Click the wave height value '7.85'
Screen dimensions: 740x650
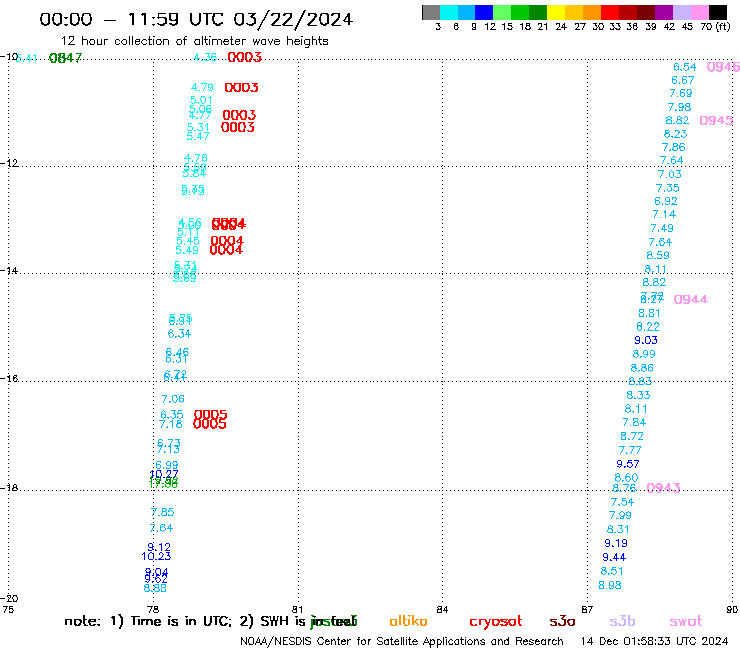coord(162,512)
